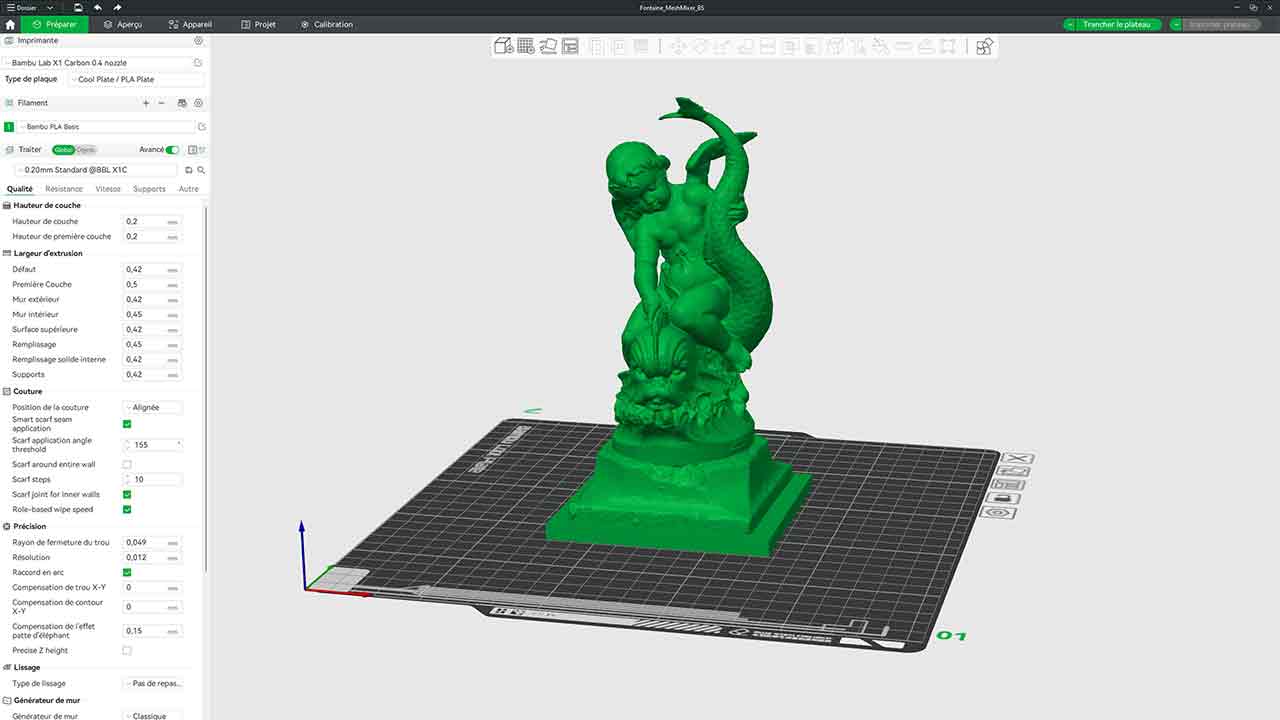Add a filament with the plus icon

pyautogui.click(x=146, y=103)
